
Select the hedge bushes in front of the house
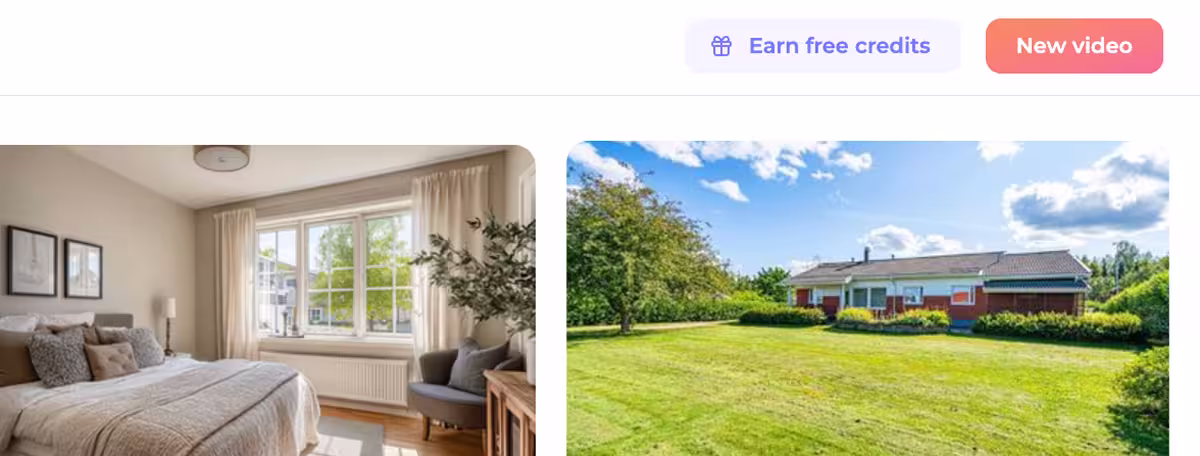(1056, 325)
